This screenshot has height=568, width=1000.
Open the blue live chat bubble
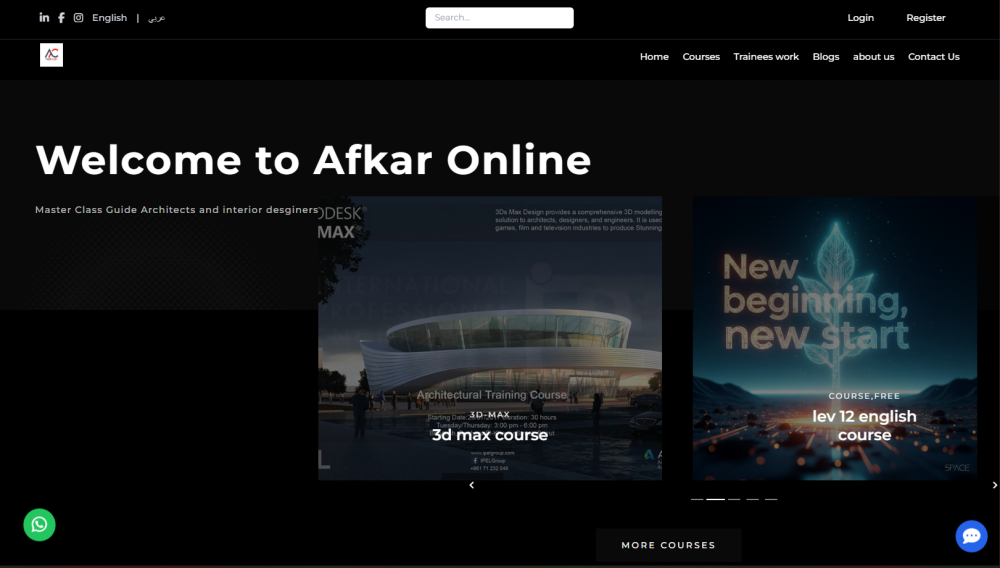[x=971, y=536]
